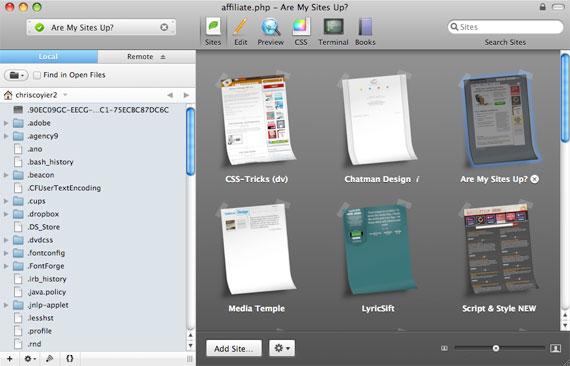Viewport: 570px width, 366px height.
Task: Expand the .dropbox folder
Action: click(6, 214)
